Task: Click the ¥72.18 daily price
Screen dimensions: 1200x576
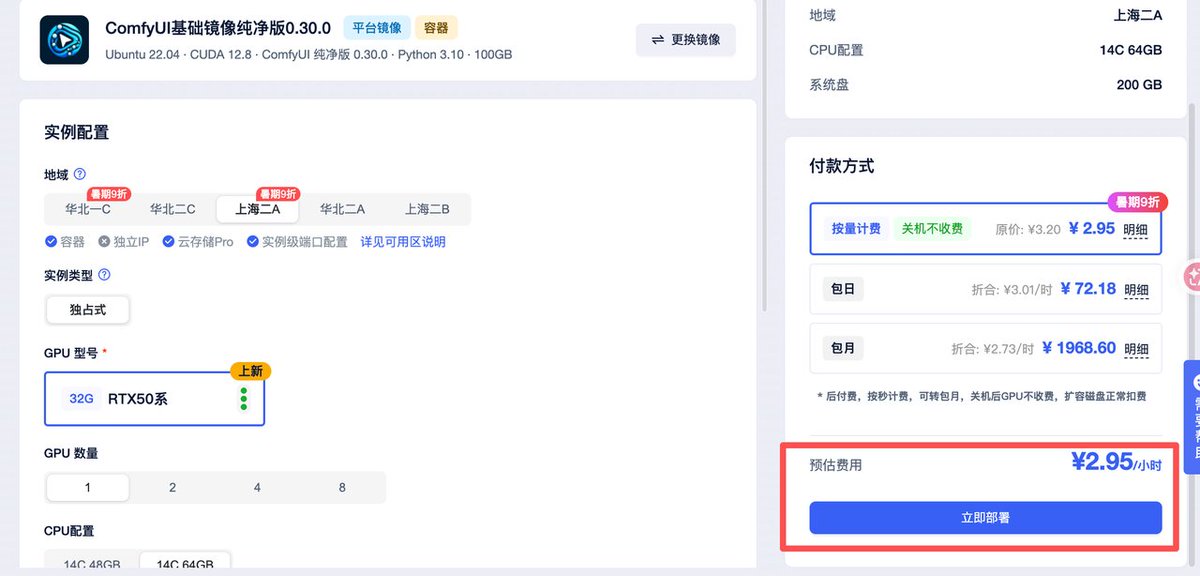Action: click(x=1088, y=289)
